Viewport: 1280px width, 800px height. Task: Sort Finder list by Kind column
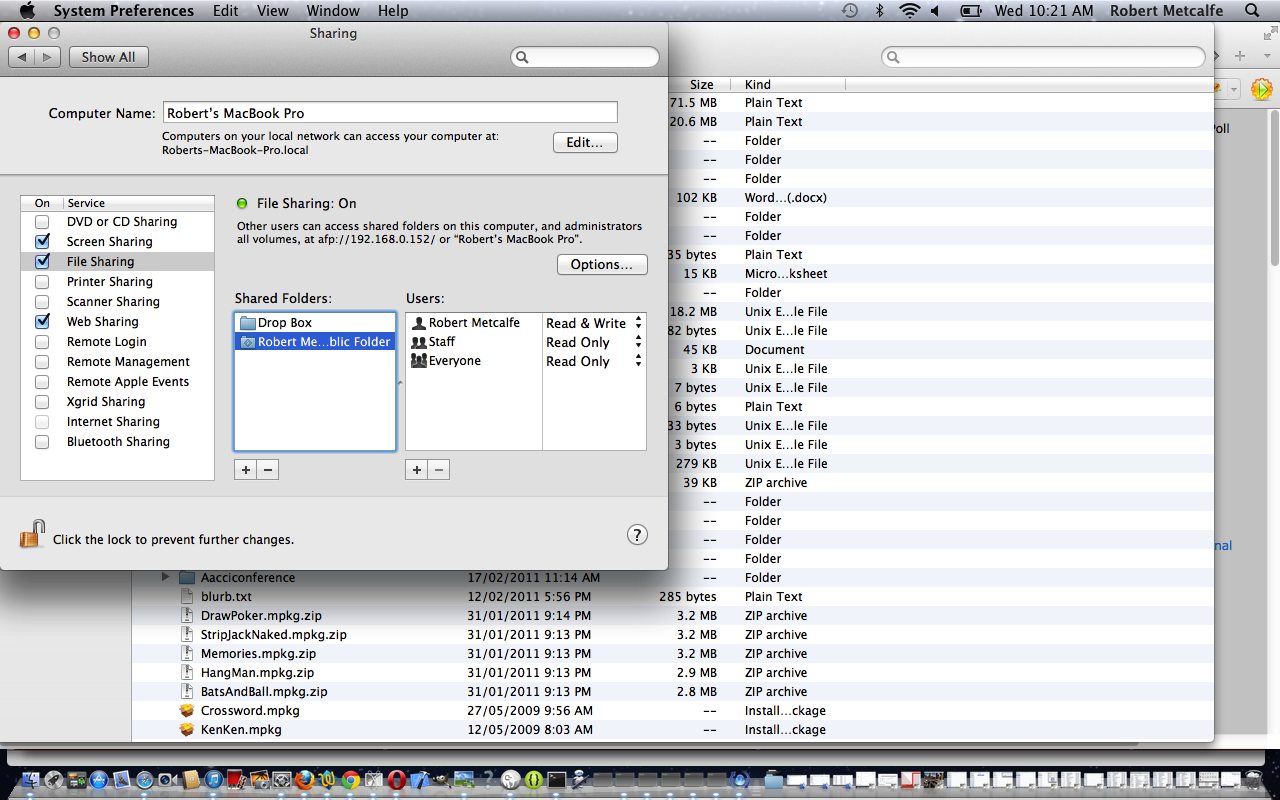(788, 84)
